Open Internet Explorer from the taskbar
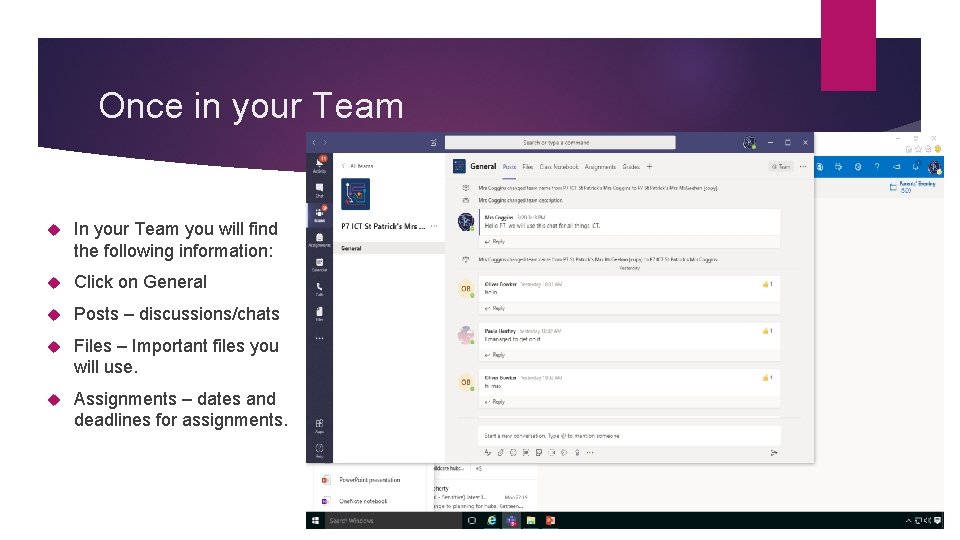960x540 pixels. click(492, 520)
